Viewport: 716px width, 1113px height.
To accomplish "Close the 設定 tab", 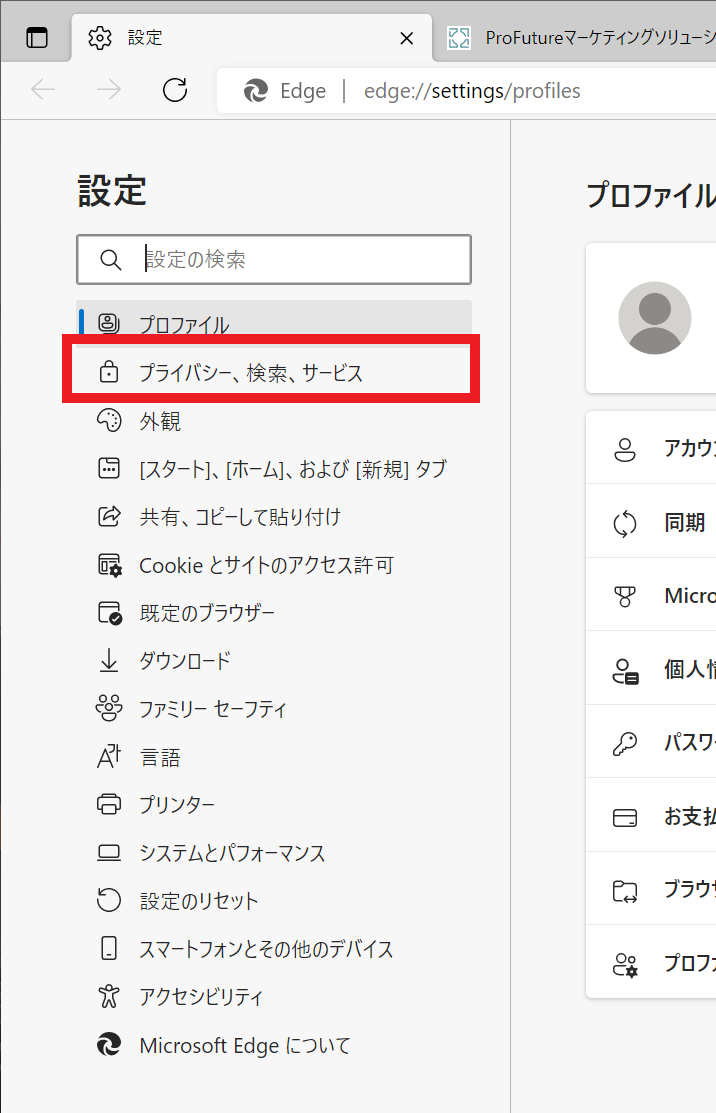I will [x=407, y=38].
